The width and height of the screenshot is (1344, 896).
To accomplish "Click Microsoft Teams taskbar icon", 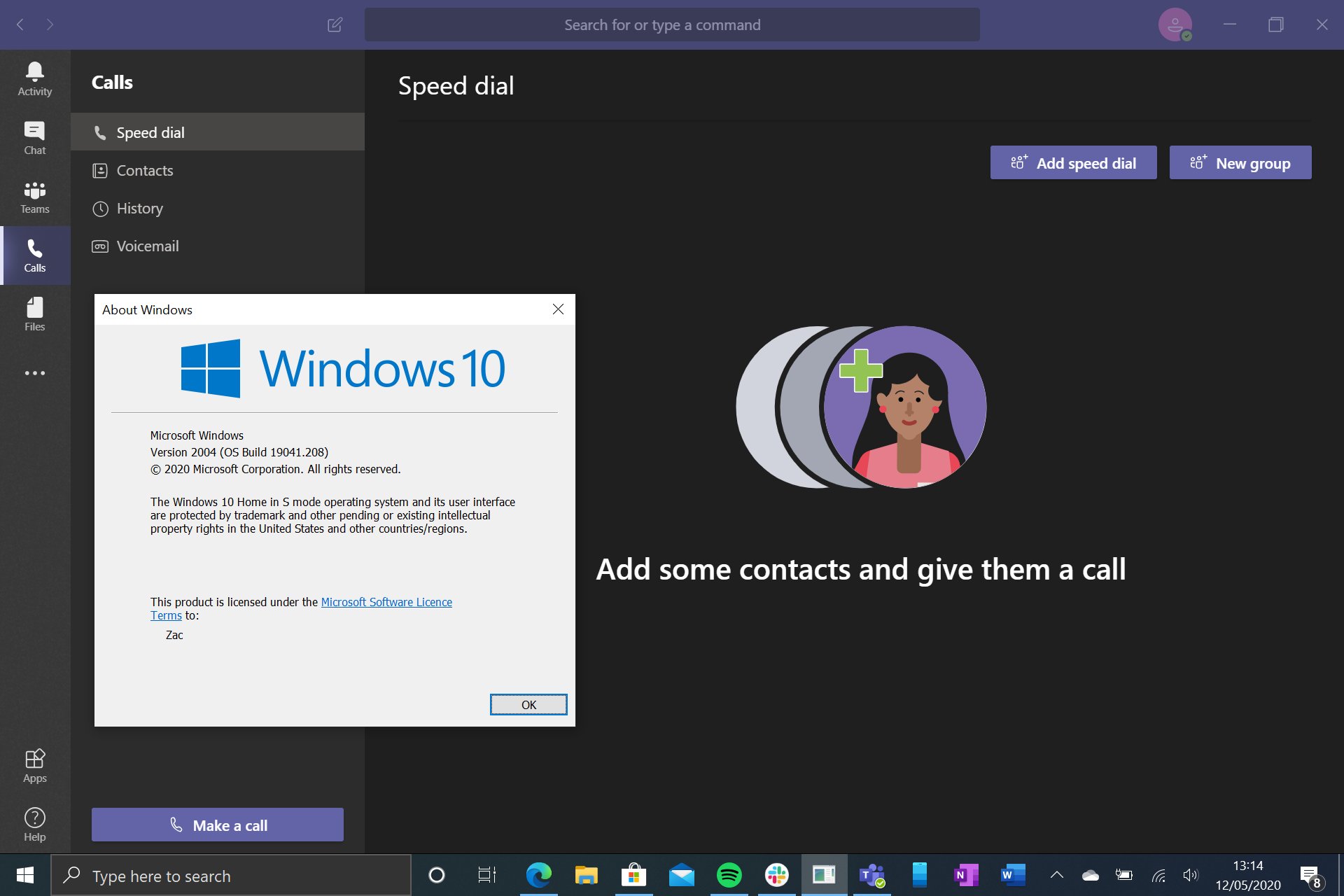I will coord(871,875).
